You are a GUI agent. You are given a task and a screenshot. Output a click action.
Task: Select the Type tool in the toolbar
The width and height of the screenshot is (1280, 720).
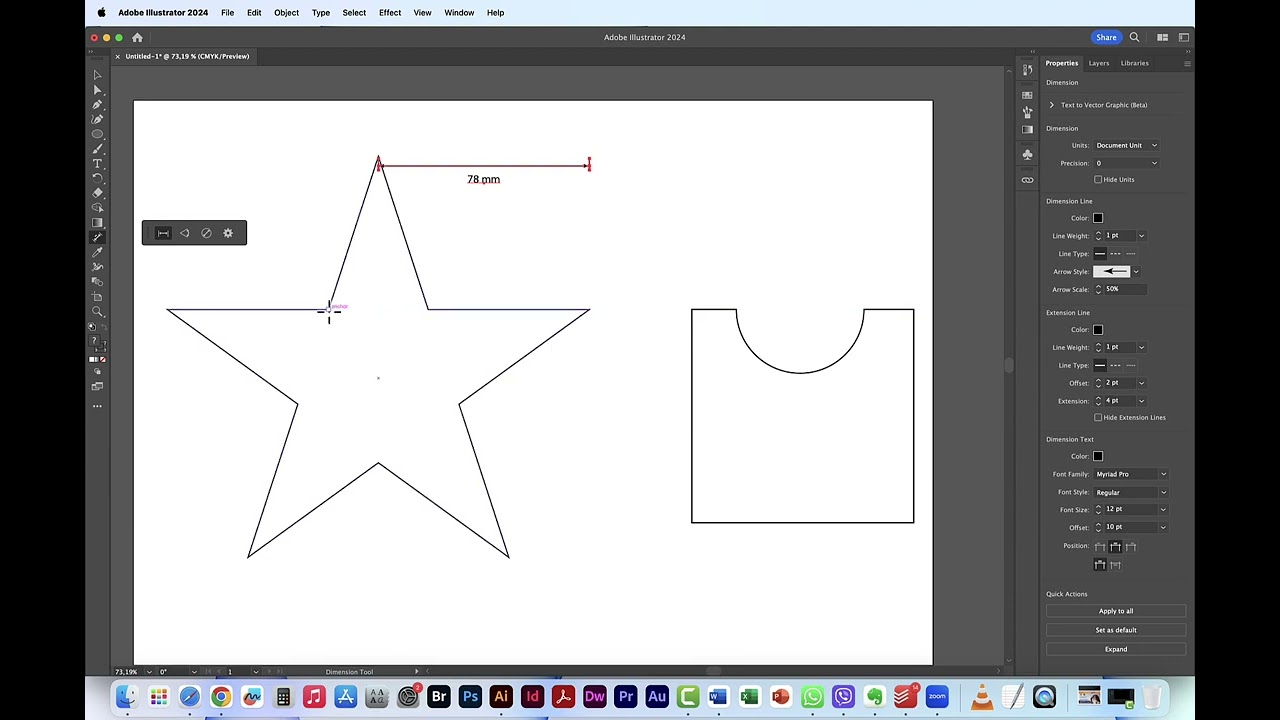(97, 165)
